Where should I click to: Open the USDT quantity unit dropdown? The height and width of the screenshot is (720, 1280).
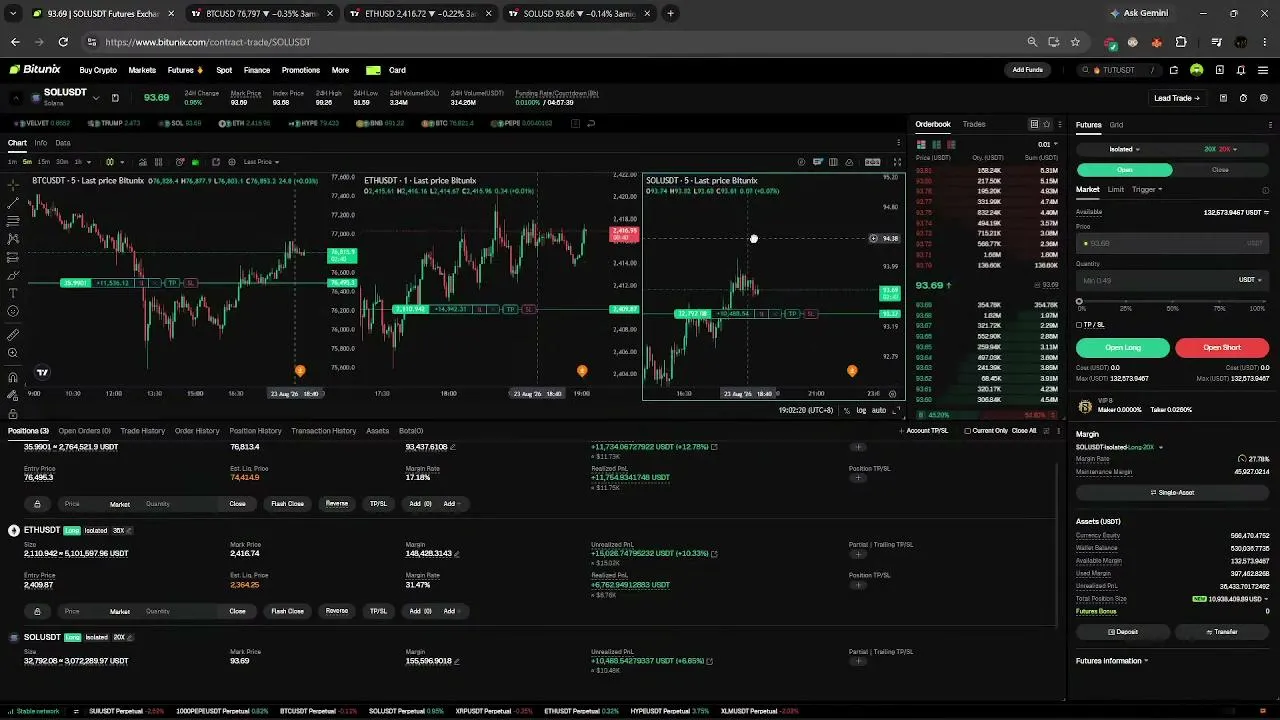coord(1250,280)
